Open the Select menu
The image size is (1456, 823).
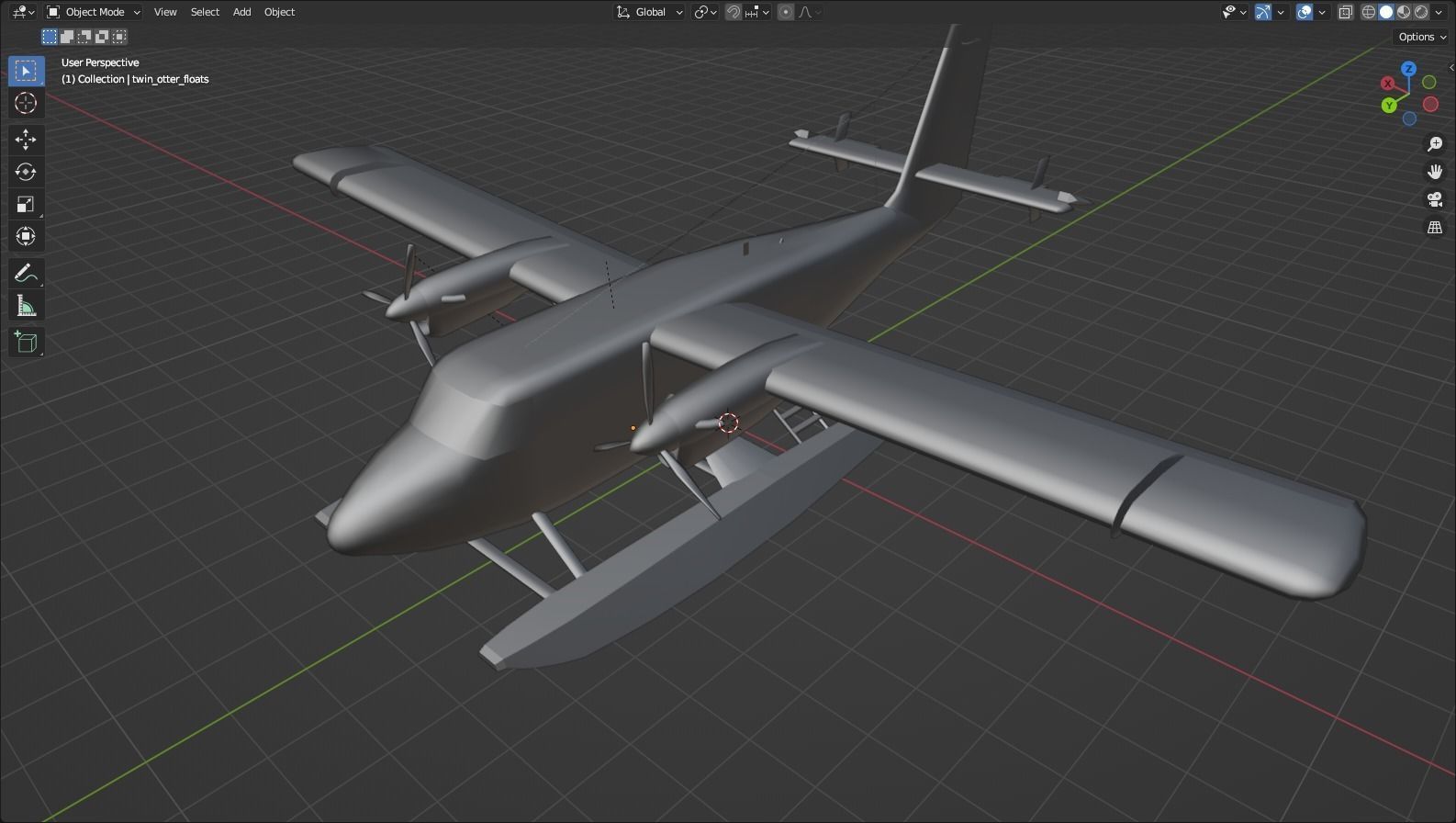[205, 12]
